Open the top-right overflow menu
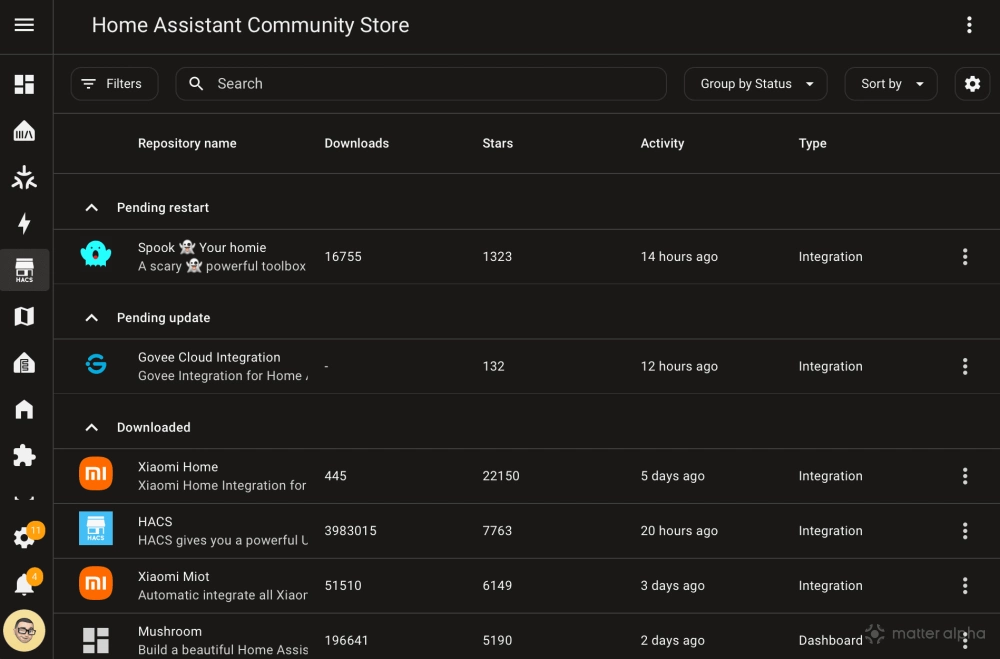 969,25
